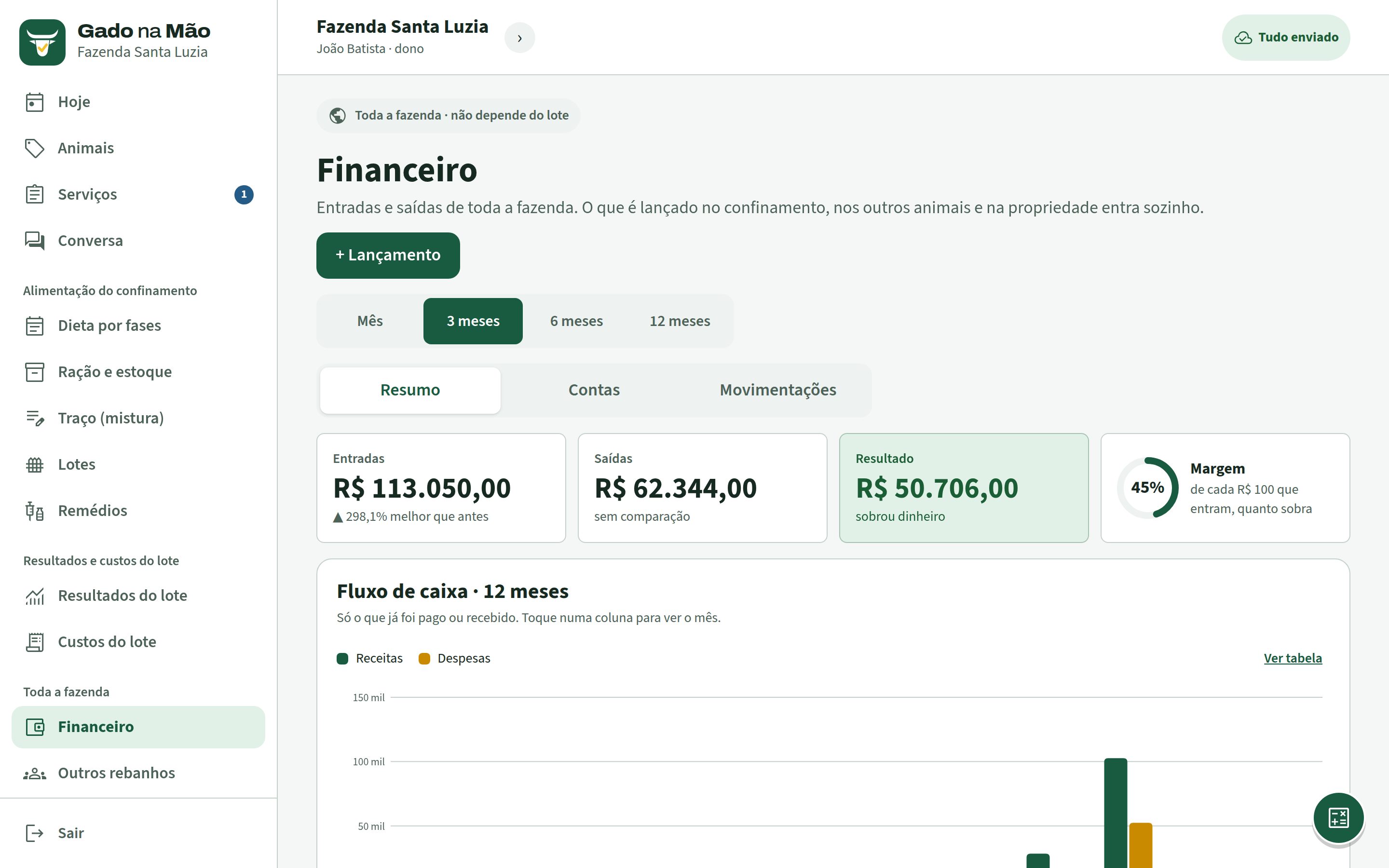Screen dimensions: 1389x868
Task: Select the 6 meses period
Action: (576, 321)
